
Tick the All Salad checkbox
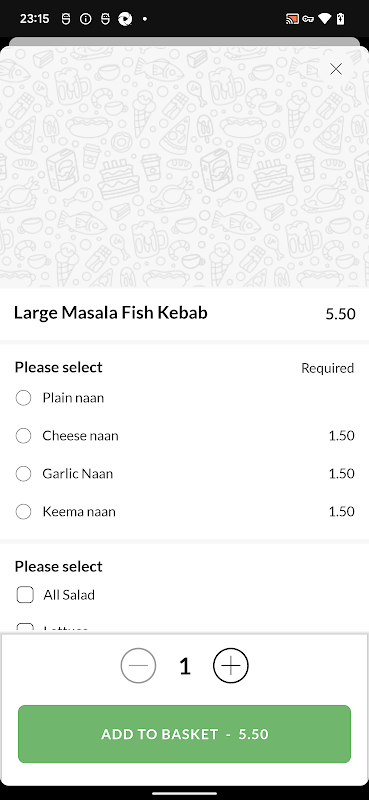(25, 595)
